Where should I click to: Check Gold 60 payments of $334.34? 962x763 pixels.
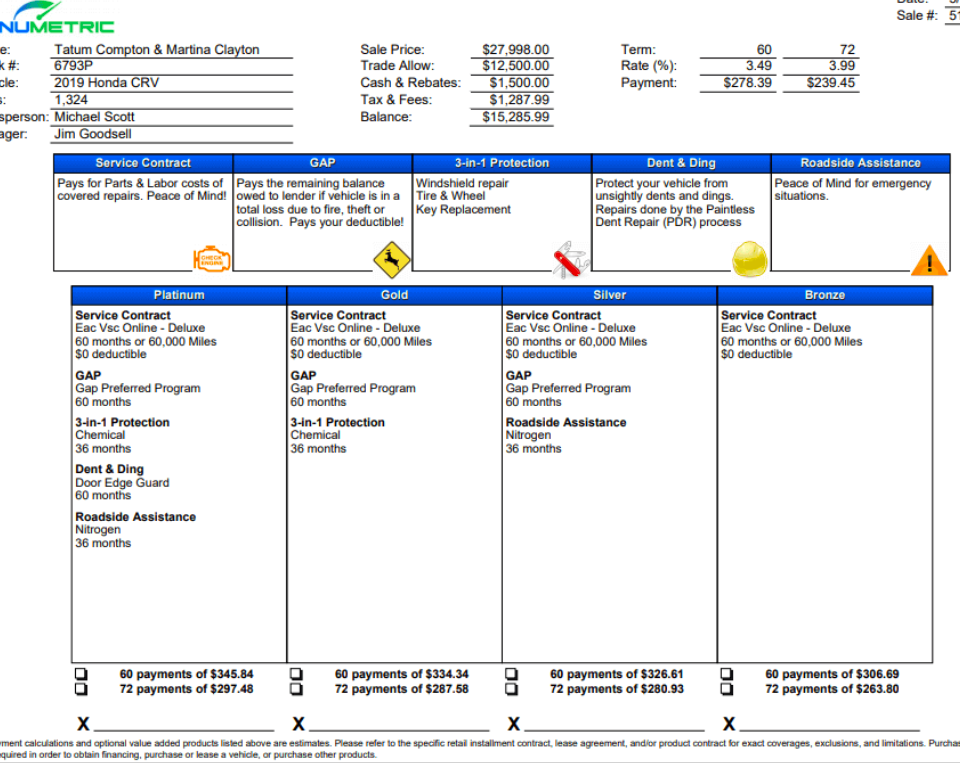pos(296,674)
